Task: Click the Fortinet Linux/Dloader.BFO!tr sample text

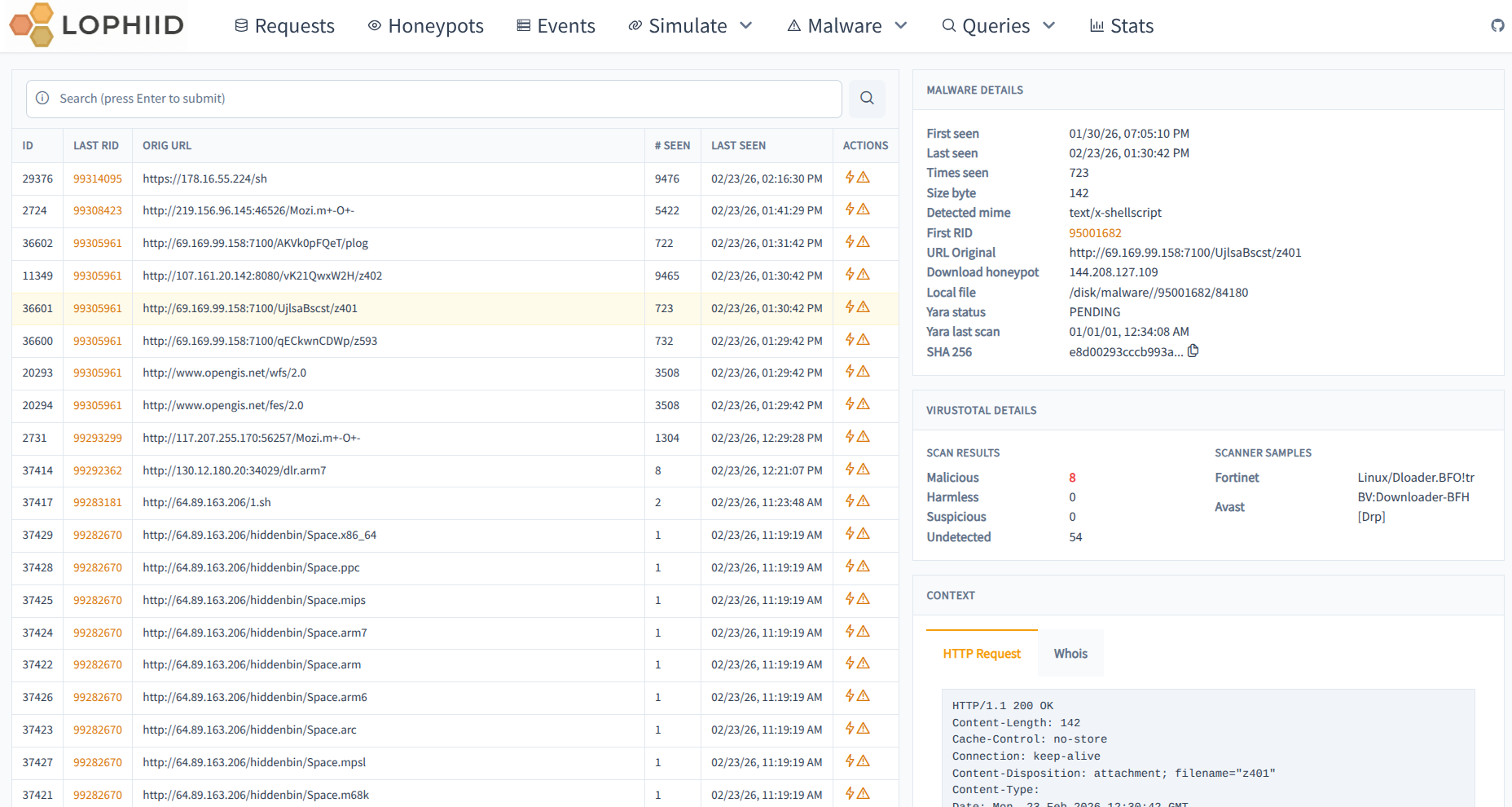Action: coord(1416,478)
